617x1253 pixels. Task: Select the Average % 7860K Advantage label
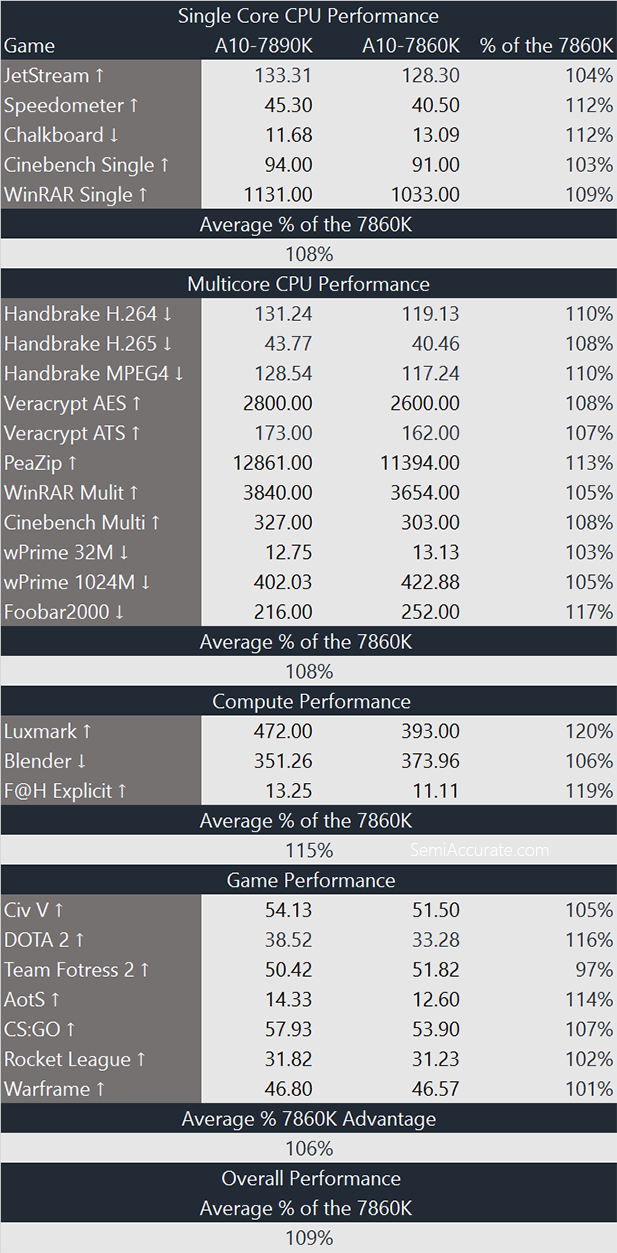click(x=308, y=1119)
